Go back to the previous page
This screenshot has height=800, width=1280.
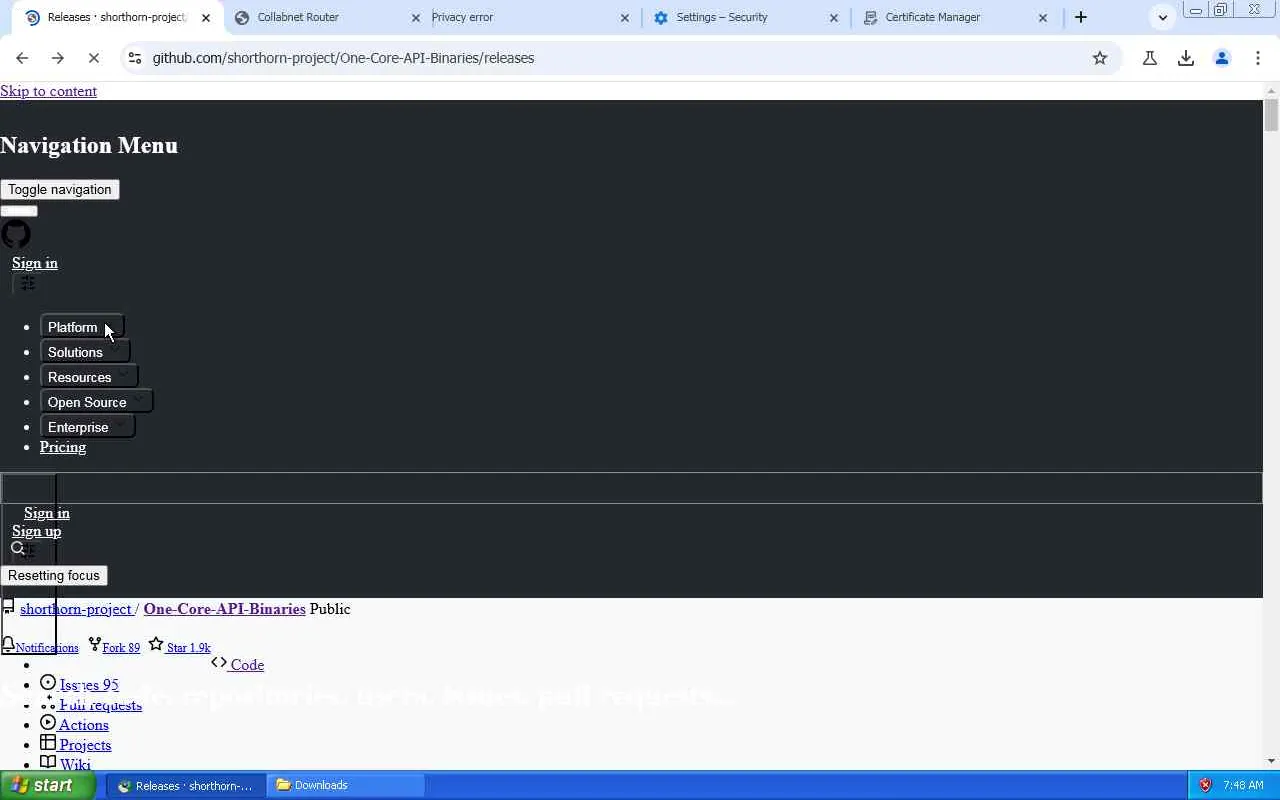(x=22, y=58)
